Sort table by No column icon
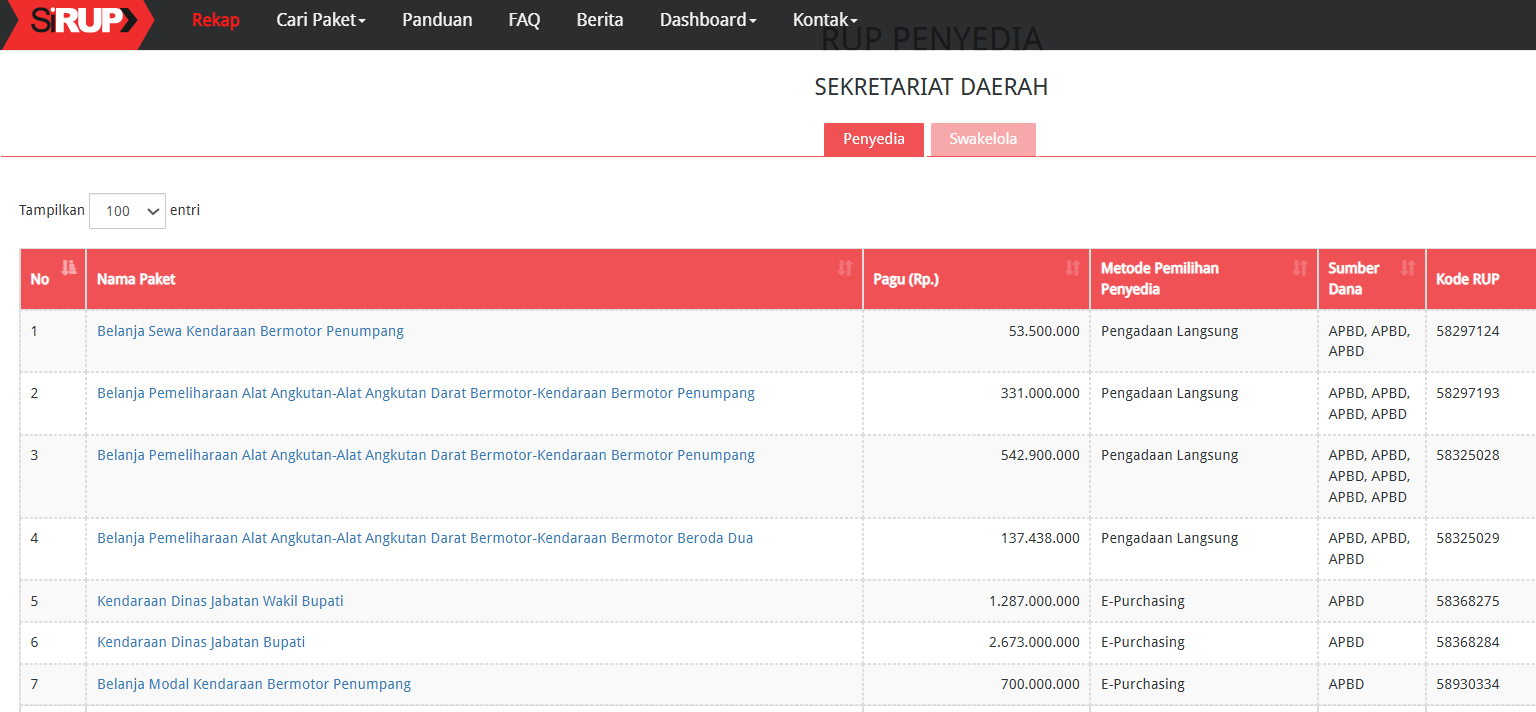Screen dimensions: 1536x712 tap(68, 267)
